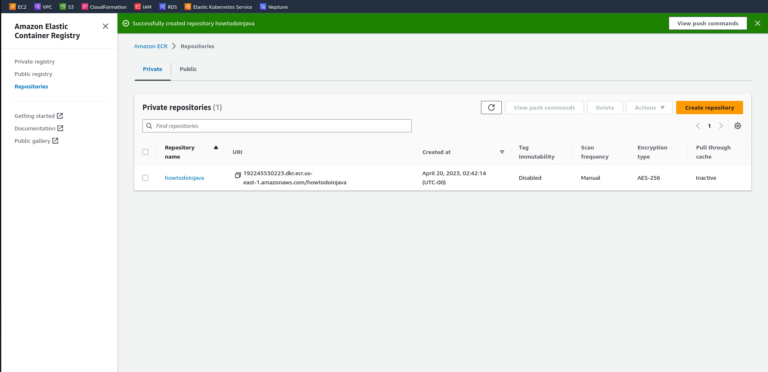The width and height of the screenshot is (768, 372).
Task: Click View push commands in the banner
Action: pos(708,23)
